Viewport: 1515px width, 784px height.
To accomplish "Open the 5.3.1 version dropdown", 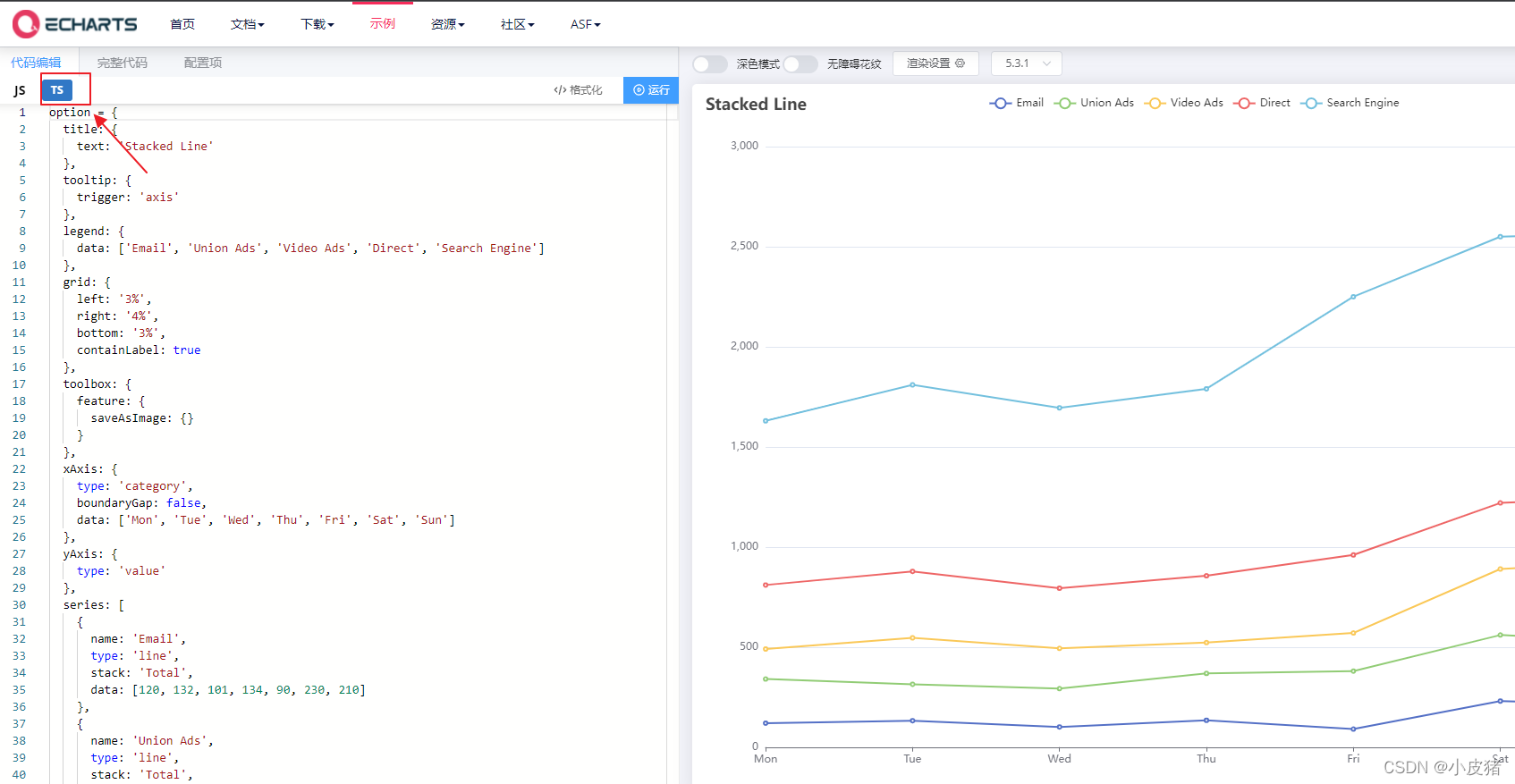I will click(x=1027, y=63).
